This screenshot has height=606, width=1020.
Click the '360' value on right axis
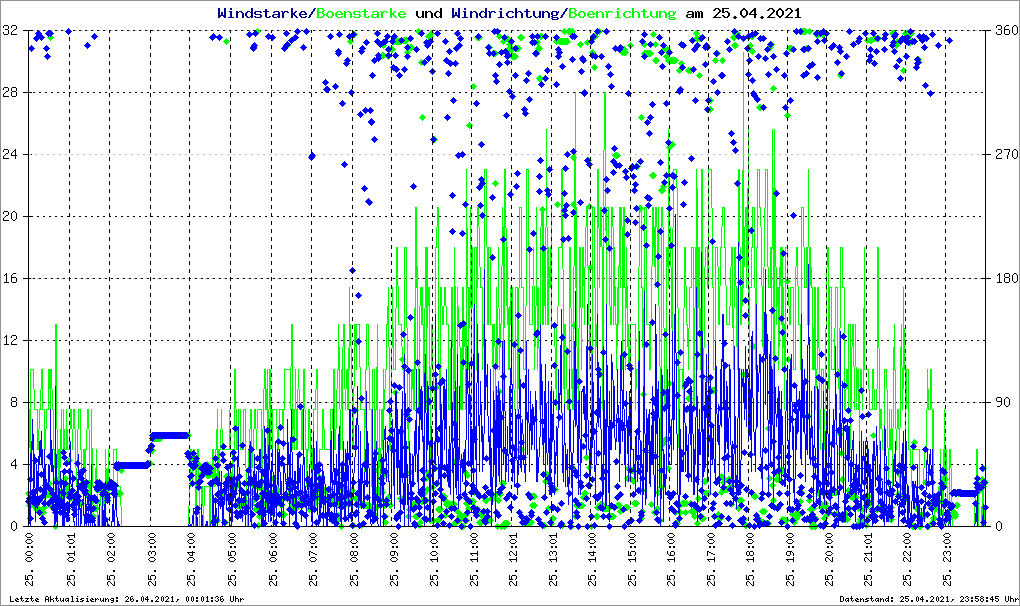coord(1003,31)
